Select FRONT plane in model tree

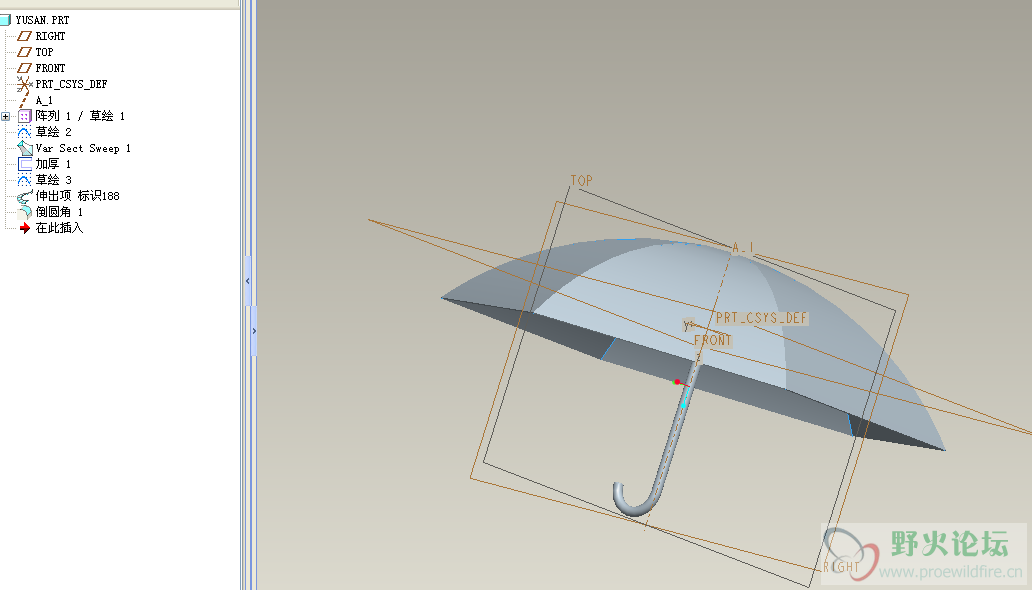coord(50,68)
